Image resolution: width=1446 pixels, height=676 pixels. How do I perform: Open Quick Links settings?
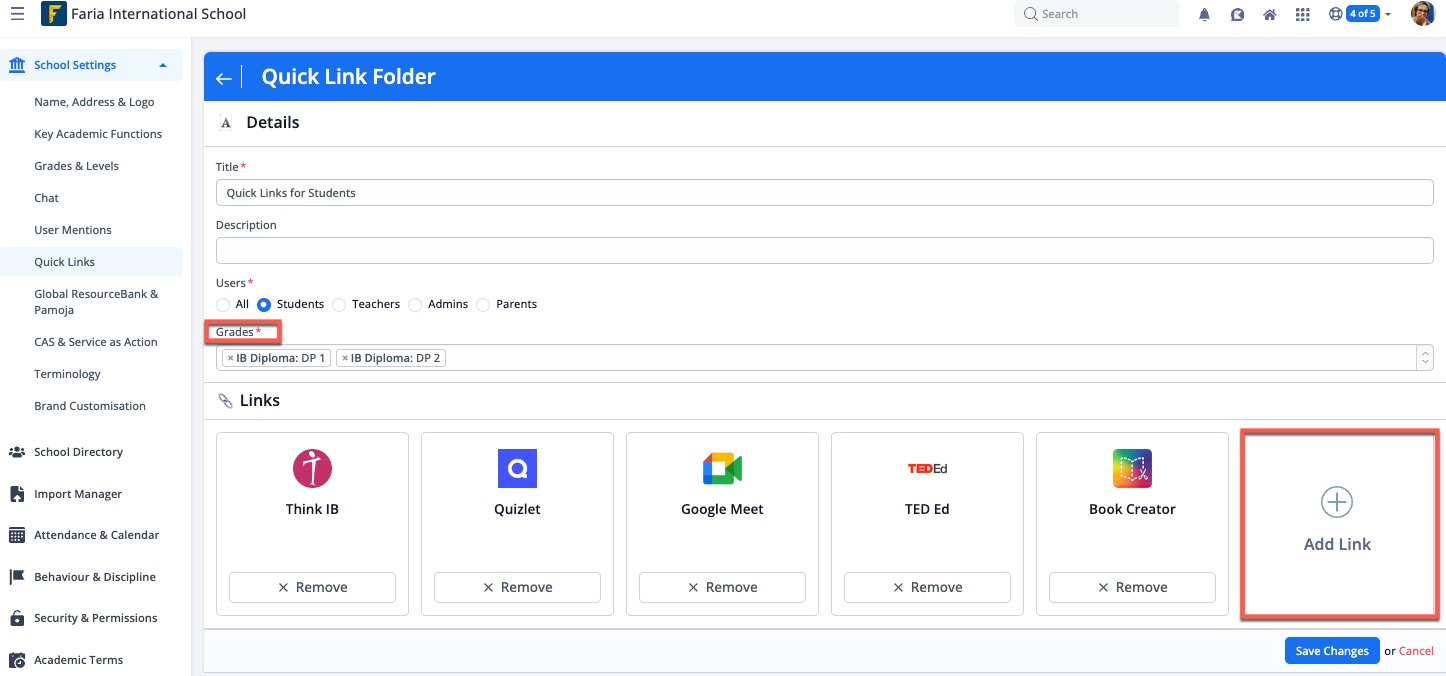(65, 262)
